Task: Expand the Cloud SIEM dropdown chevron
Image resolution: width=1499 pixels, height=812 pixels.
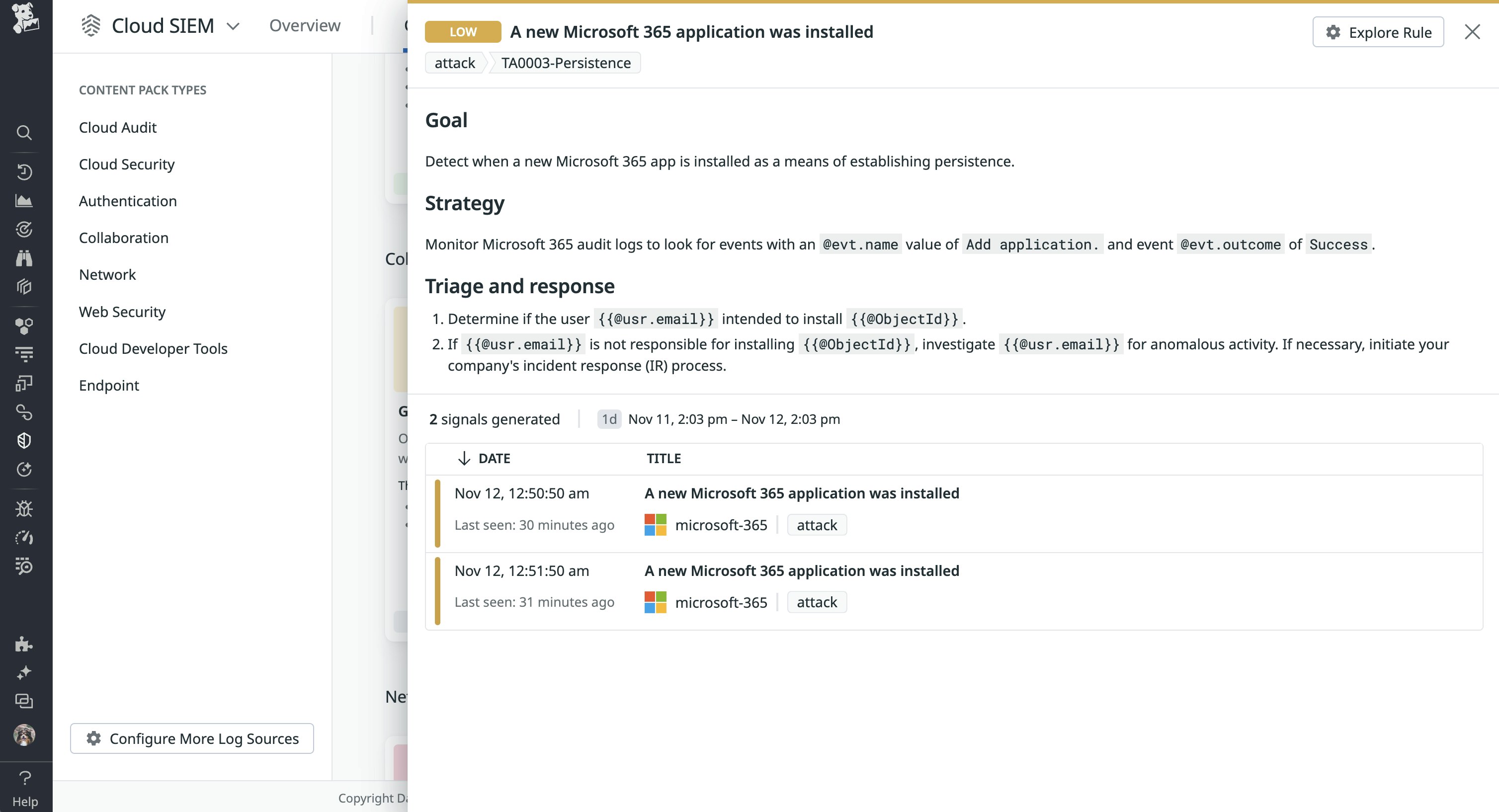Action: [x=233, y=26]
